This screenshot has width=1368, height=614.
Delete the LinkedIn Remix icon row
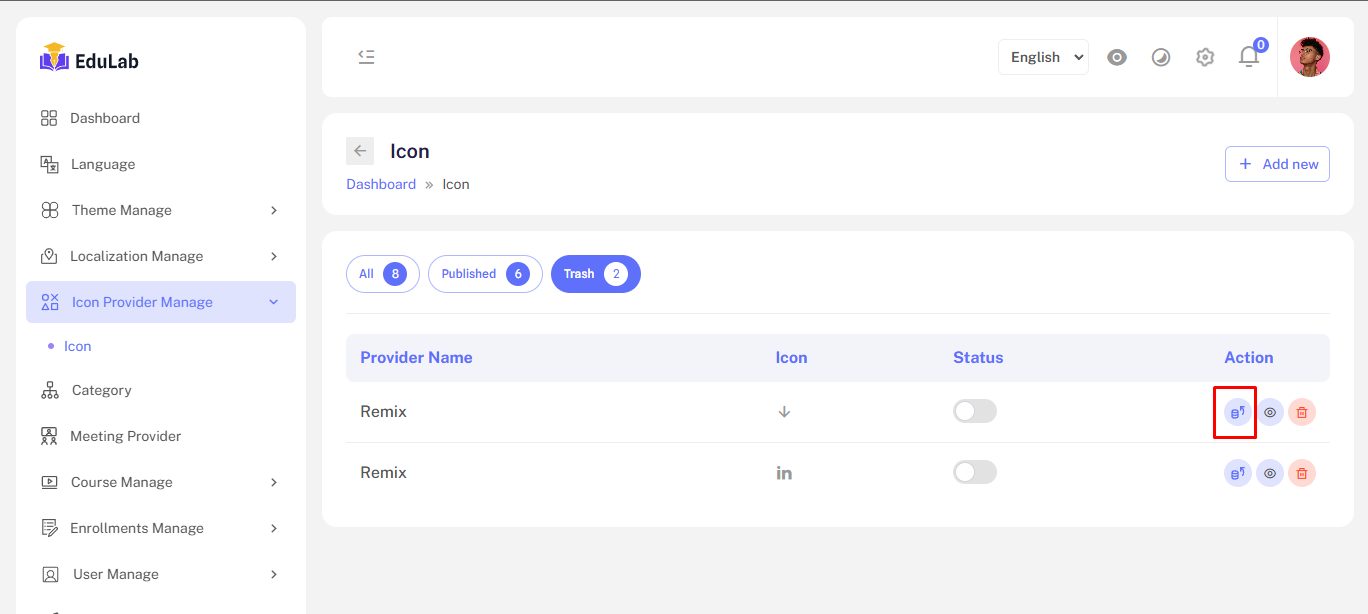(x=1301, y=474)
